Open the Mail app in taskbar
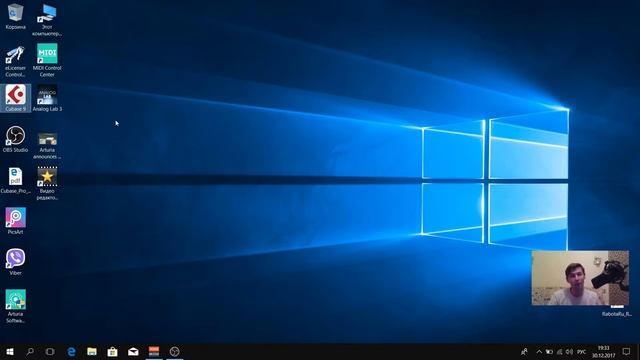640x360 pixels. coord(133,351)
